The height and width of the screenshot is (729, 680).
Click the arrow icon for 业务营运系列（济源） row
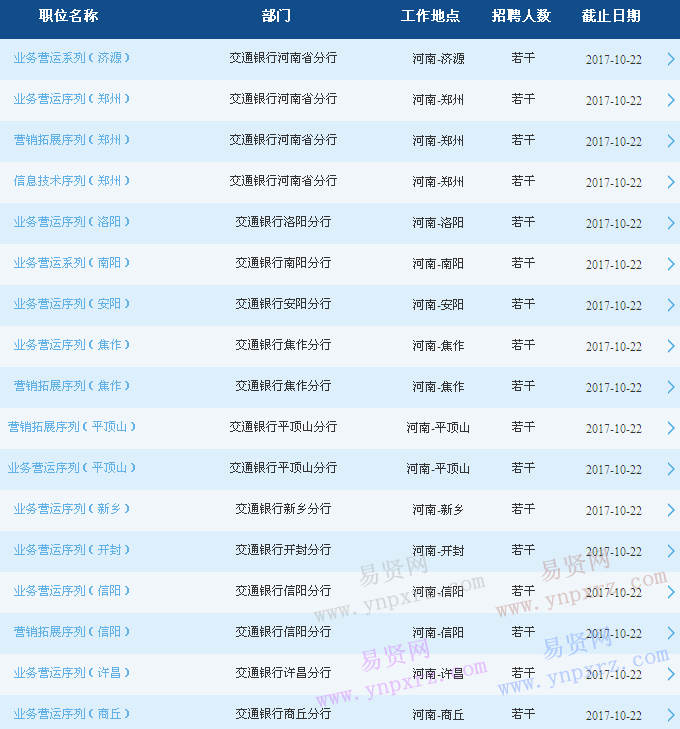pyautogui.click(x=671, y=59)
